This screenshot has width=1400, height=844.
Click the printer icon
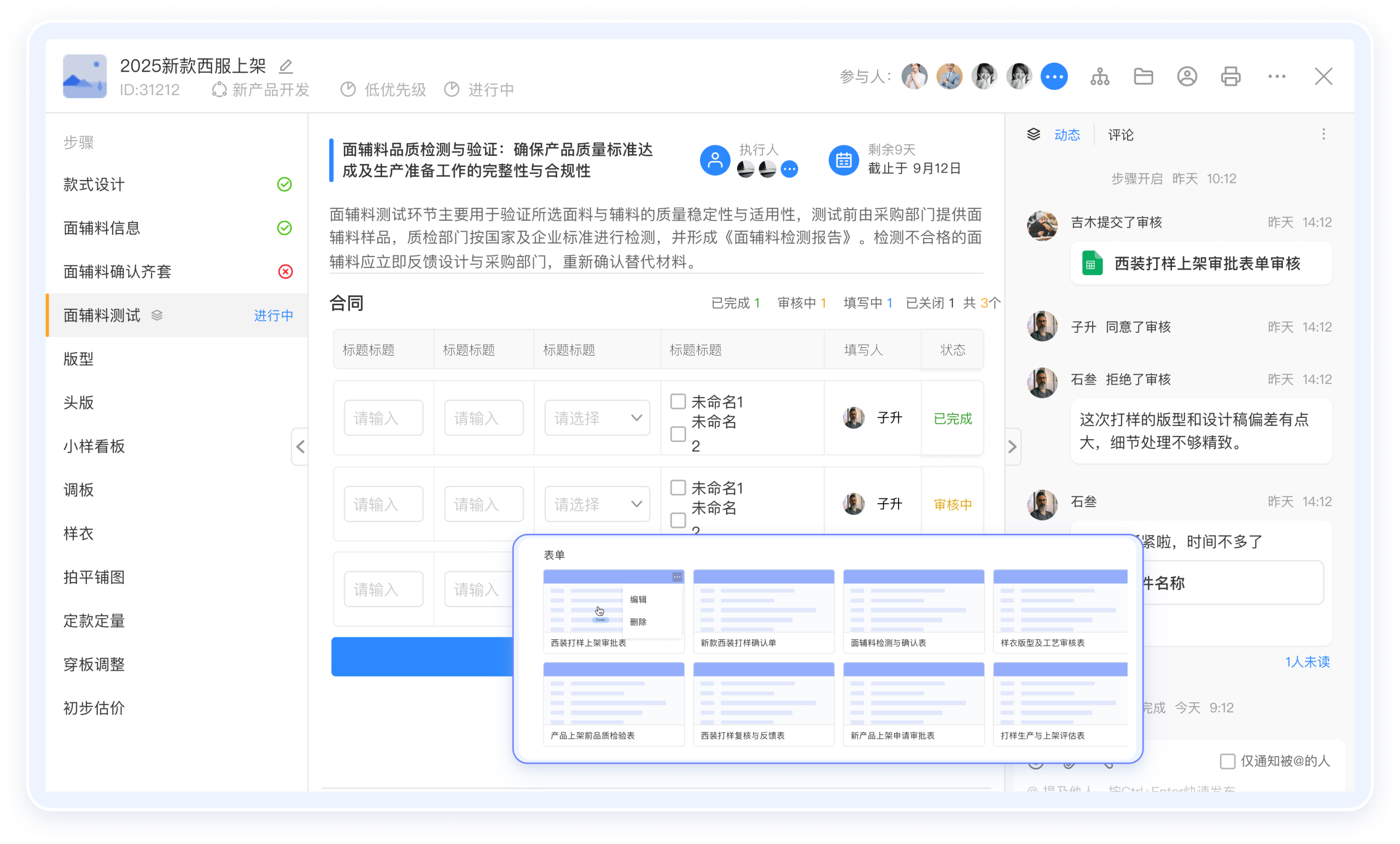(x=1230, y=76)
